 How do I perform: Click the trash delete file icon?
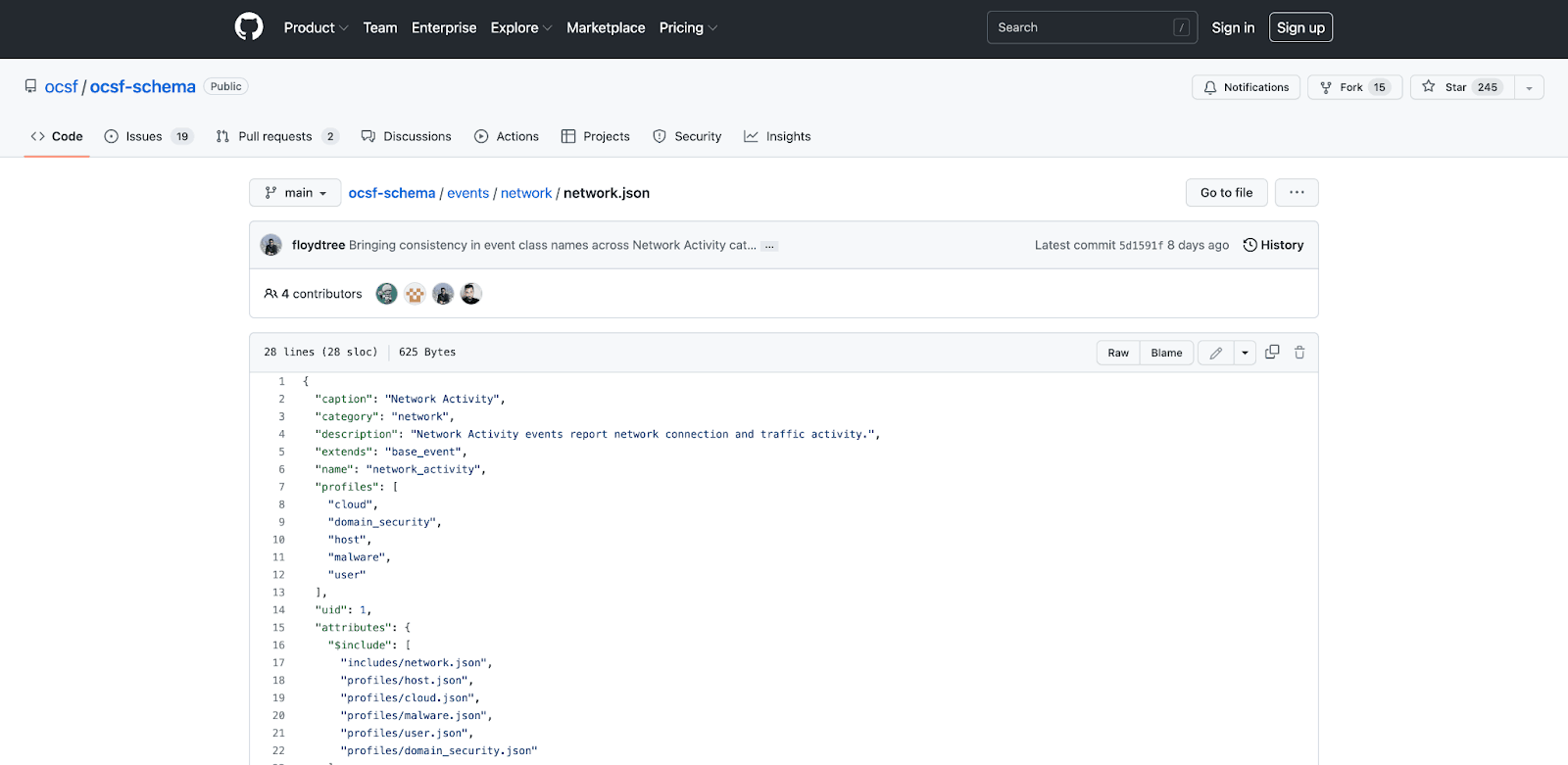coord(1299,353)
